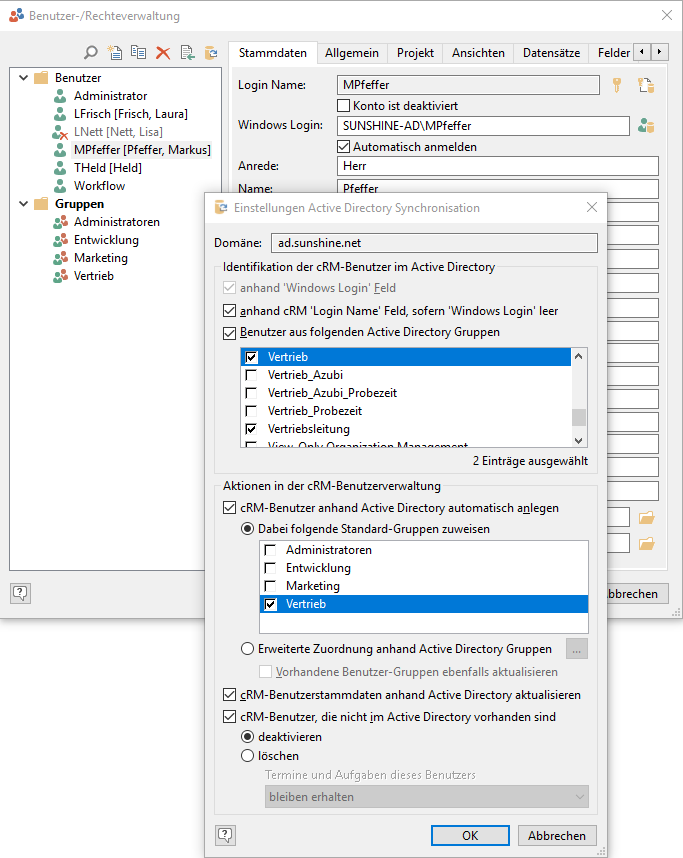Open the Ansichten tab
The width and height of the screenshot is (683, 858).
(x=477, y=53)
